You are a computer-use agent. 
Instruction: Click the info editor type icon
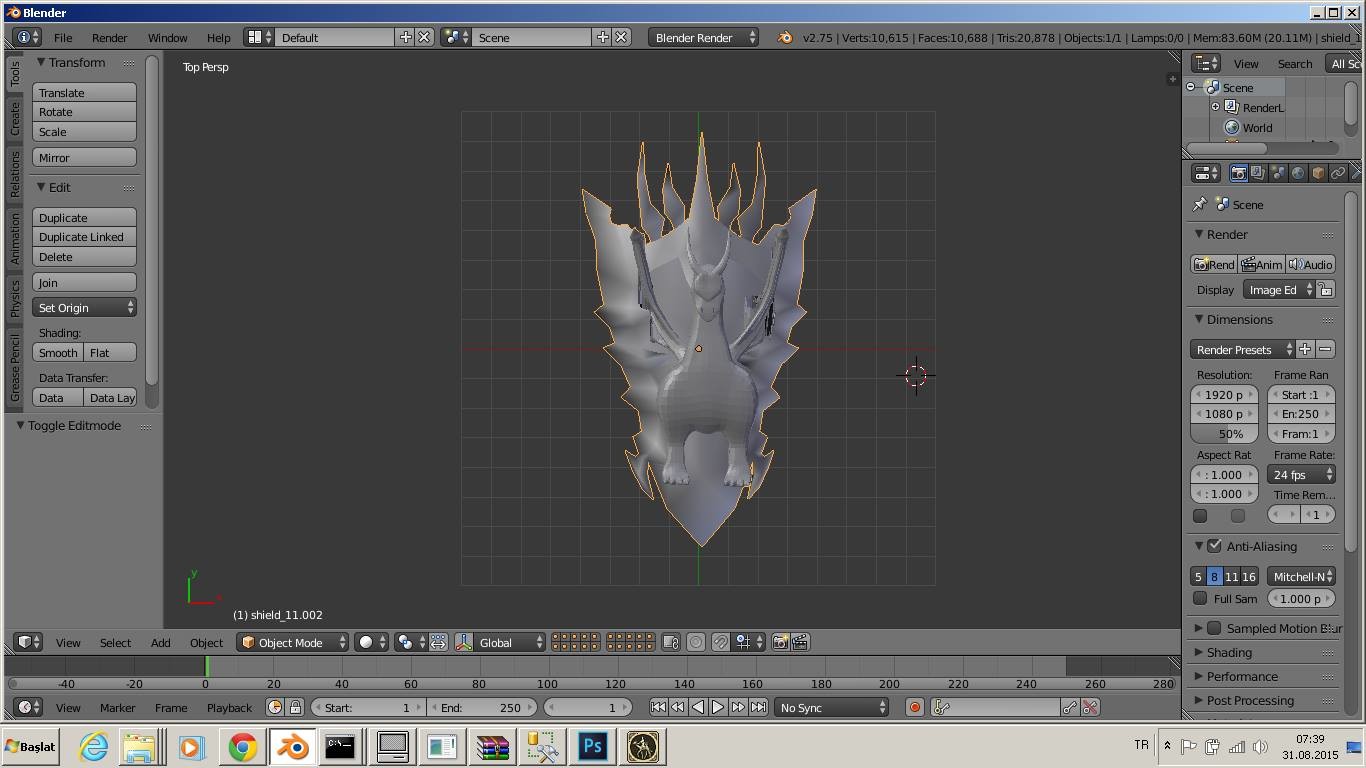click(x=28, y=37)
